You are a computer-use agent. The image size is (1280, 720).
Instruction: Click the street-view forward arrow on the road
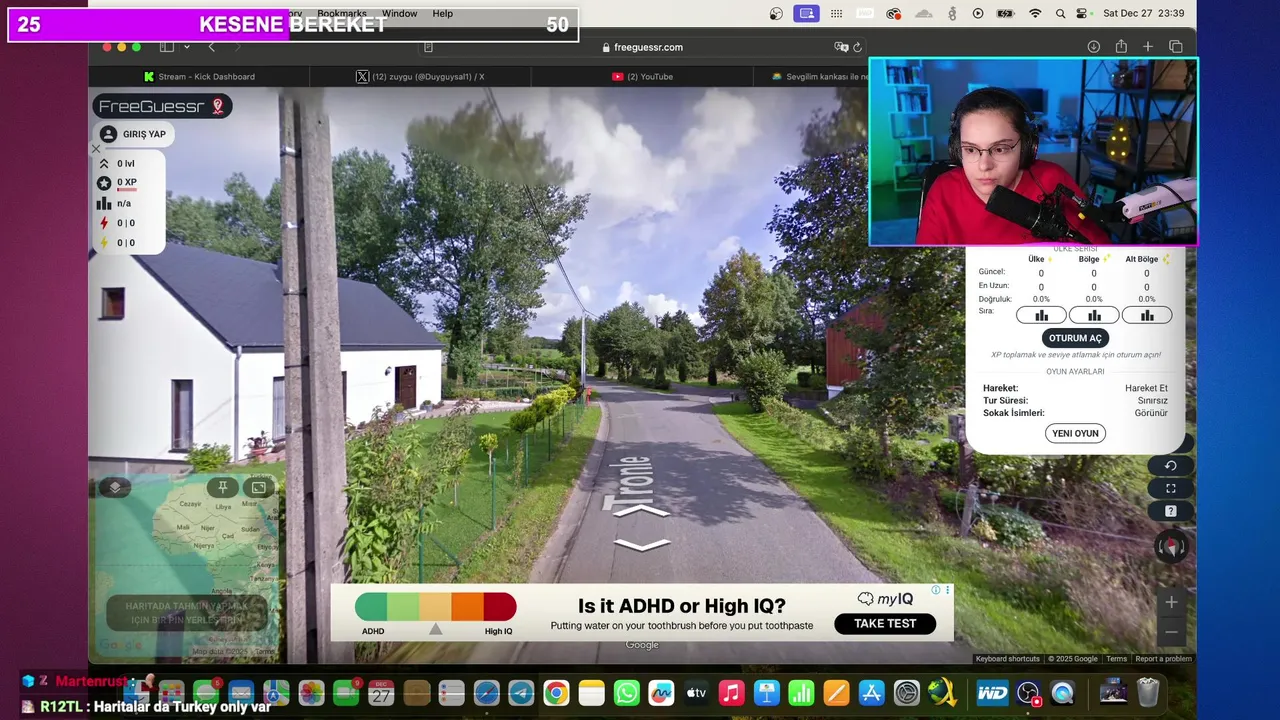[641, 511]
